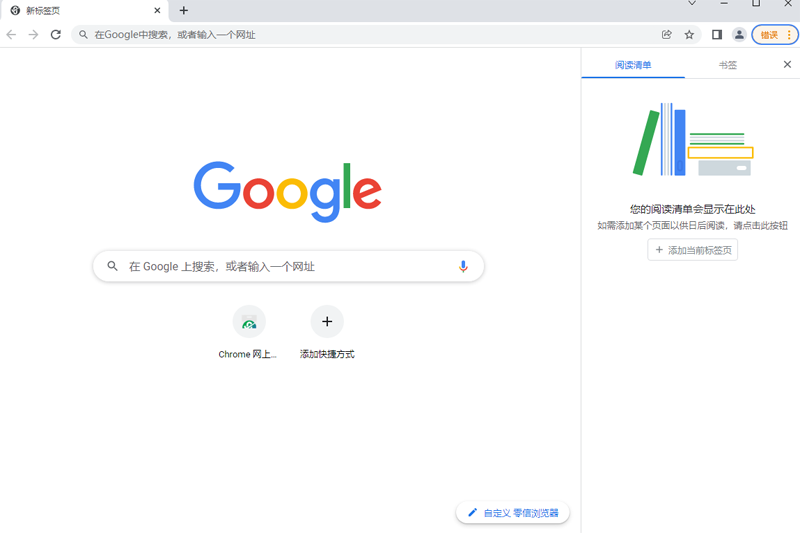The image size is (800, 533).
Task: Click the reading list books illustration
Action: point(692,139)
